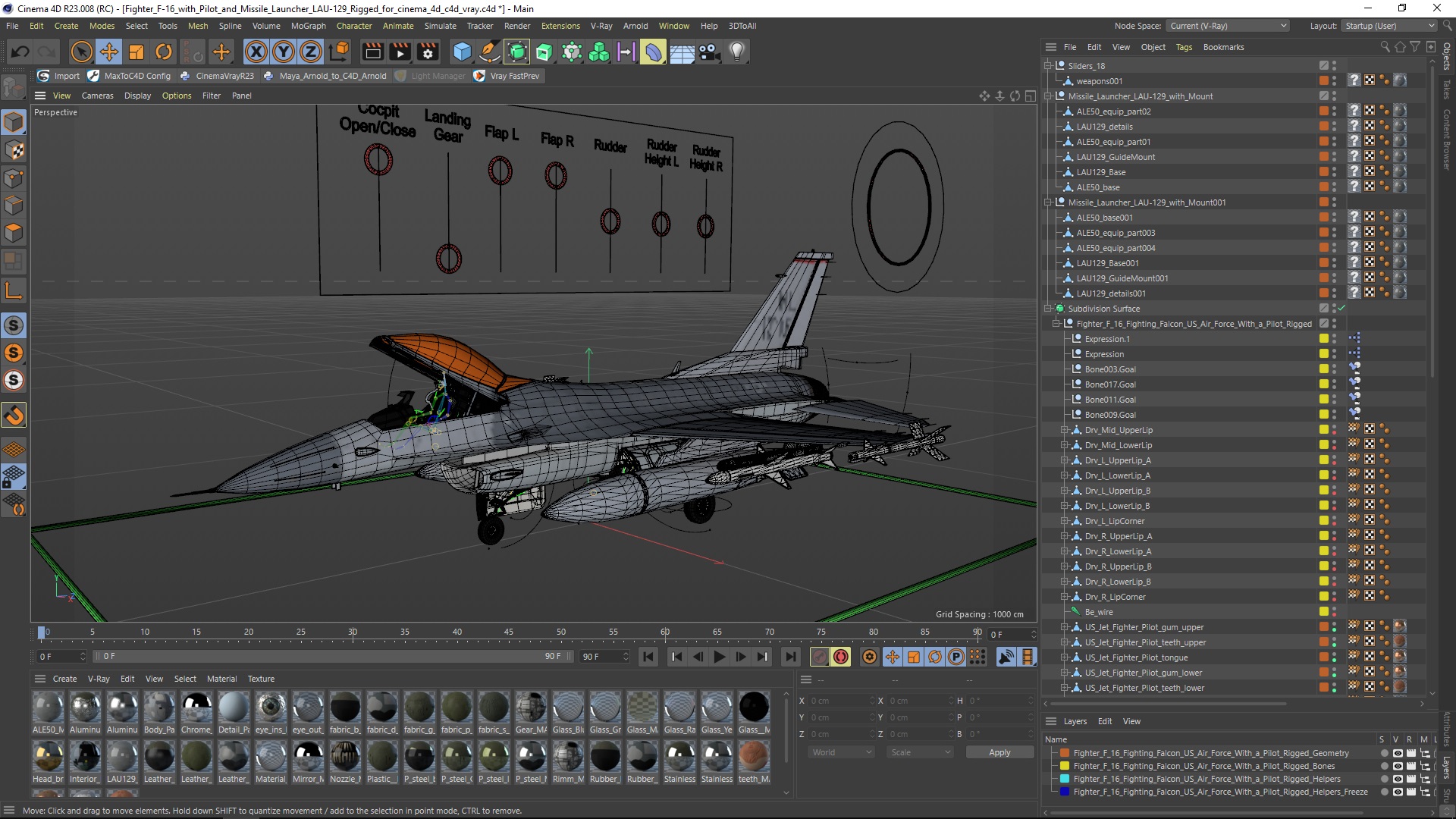Open the World coordinate system dropdown
The width and height of the screenshot is (1456, 819).
tap(841, 752)
